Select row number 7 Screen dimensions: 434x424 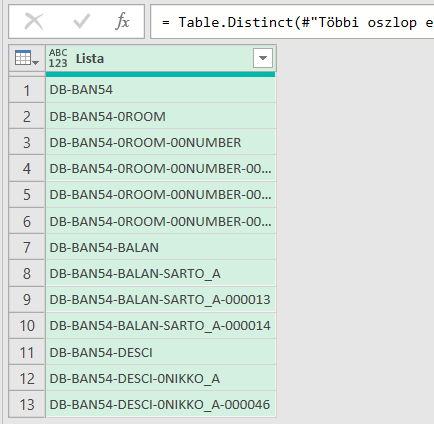[27, 247]
